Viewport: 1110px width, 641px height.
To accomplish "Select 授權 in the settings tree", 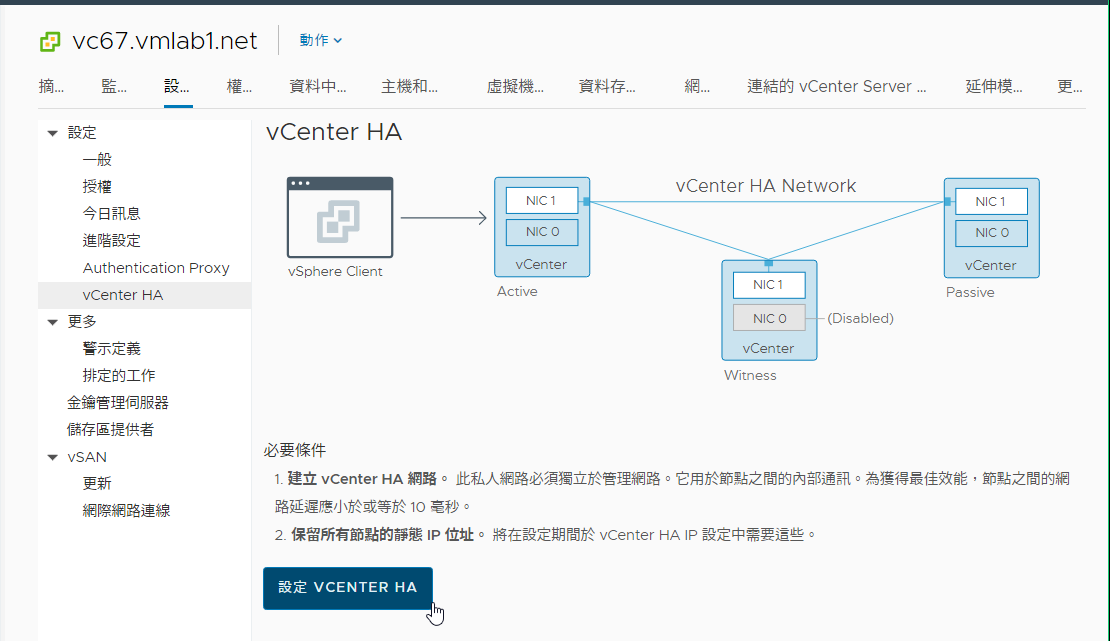I will 97,187.
